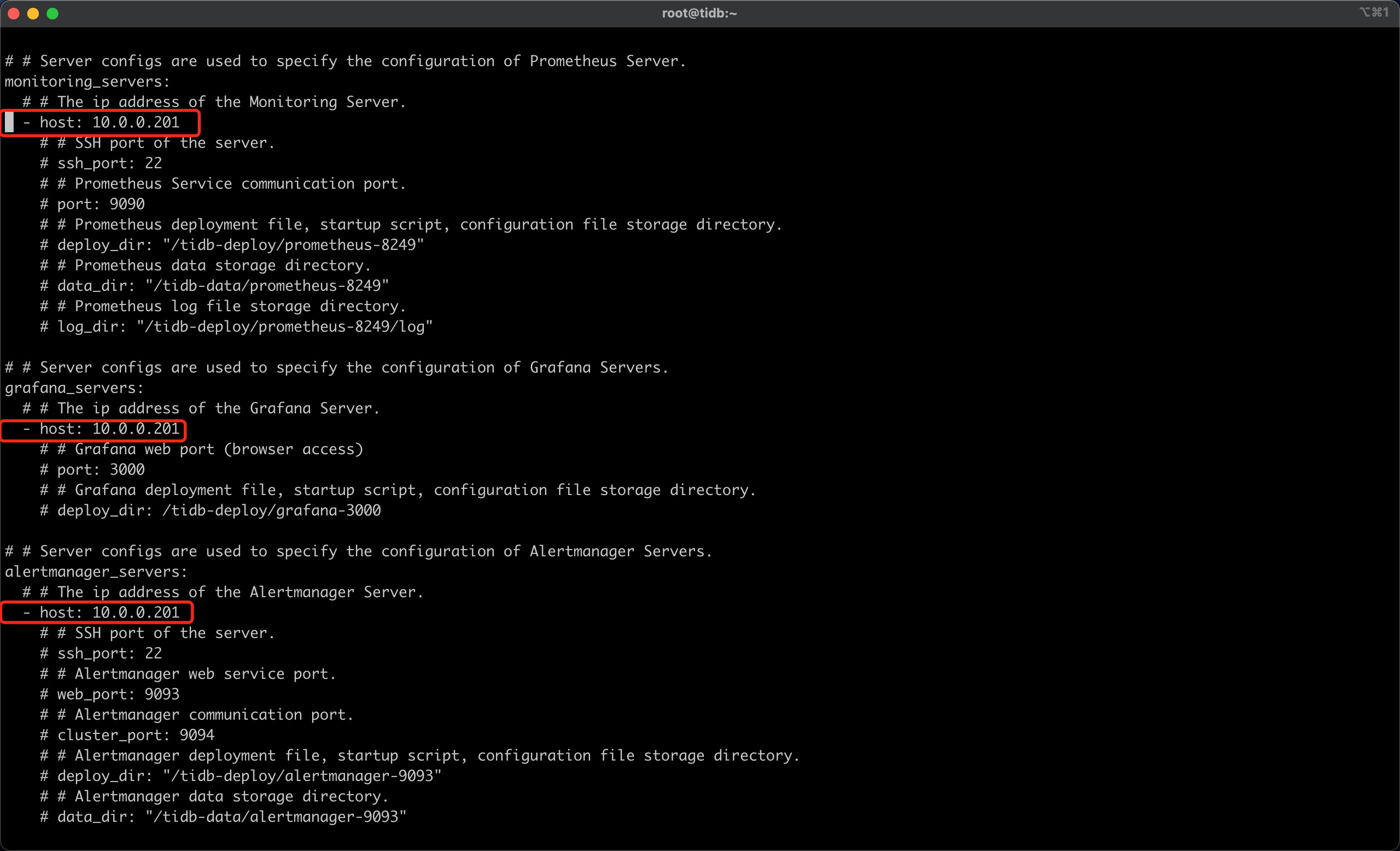Click the first ssh_port: 22 line under monitoring_servers
This screenshot has height=851, width=1400.
pos(101,163)
